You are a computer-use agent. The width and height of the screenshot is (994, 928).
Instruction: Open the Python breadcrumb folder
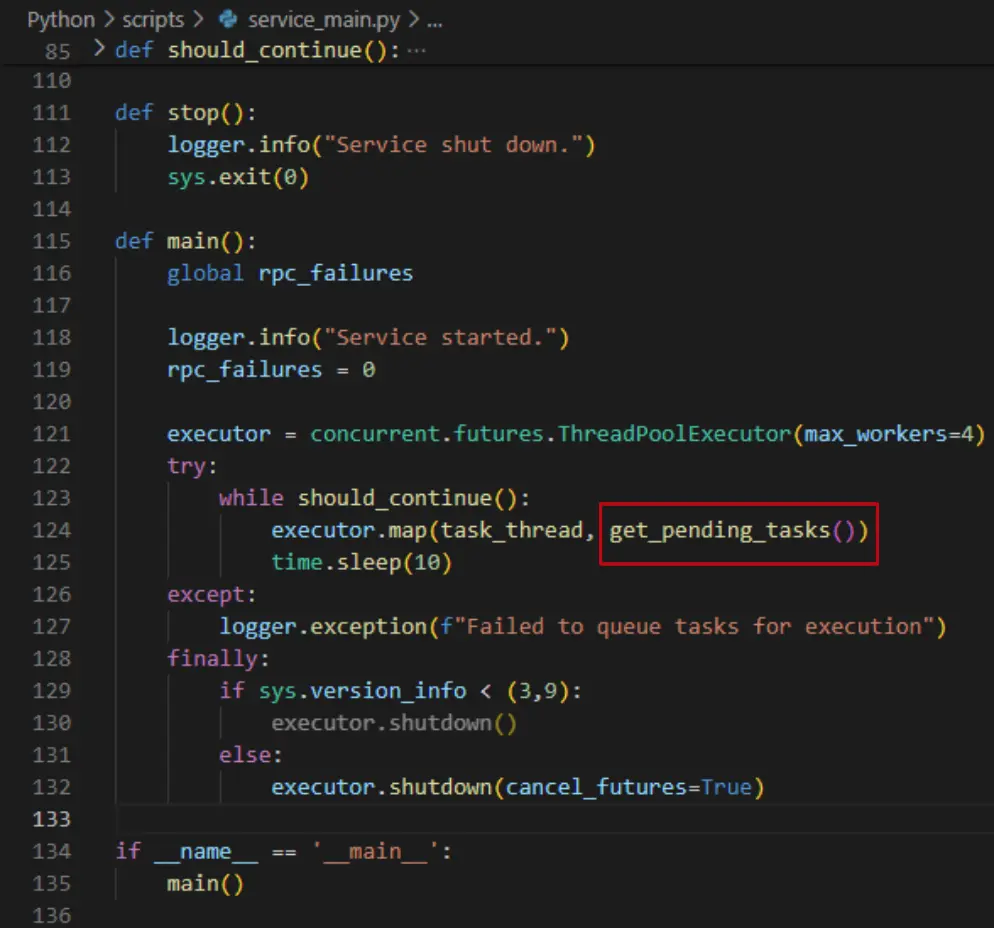(x=59, y=19)
